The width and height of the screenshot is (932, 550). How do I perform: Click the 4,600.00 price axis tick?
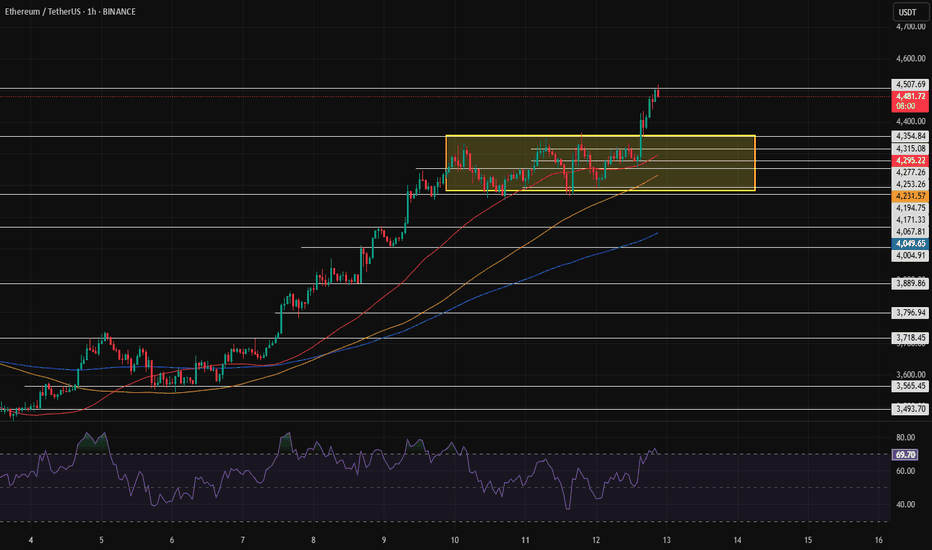pos(911,58)
